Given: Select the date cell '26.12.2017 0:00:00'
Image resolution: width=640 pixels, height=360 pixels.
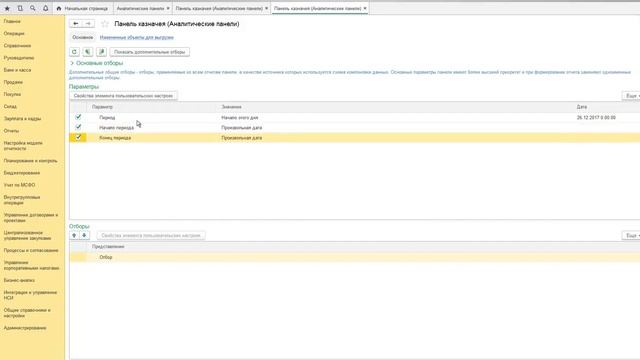Looking at the screenshot, I should tap(596, 118).
